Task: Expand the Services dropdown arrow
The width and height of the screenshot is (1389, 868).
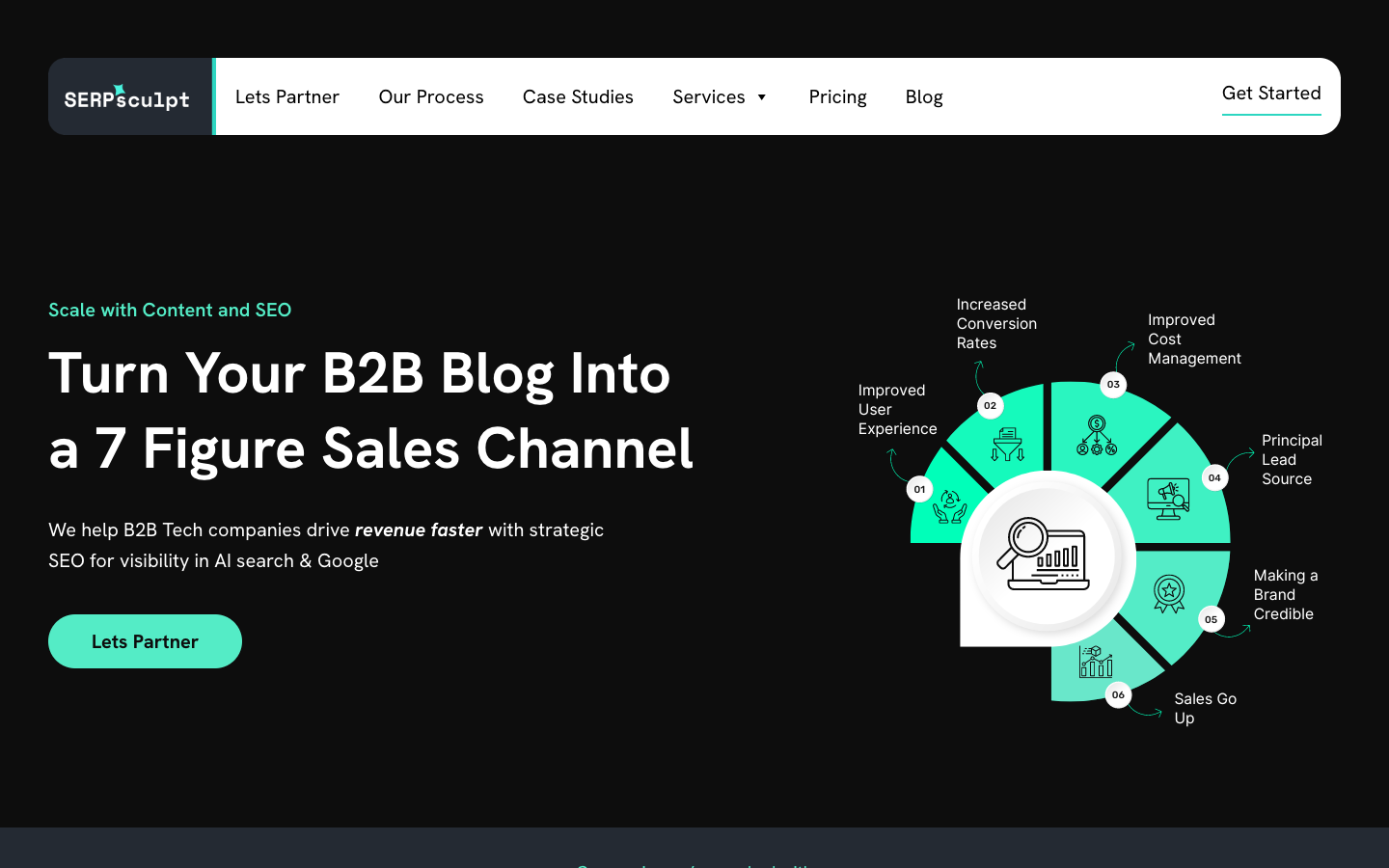Action: click(762, 97)
